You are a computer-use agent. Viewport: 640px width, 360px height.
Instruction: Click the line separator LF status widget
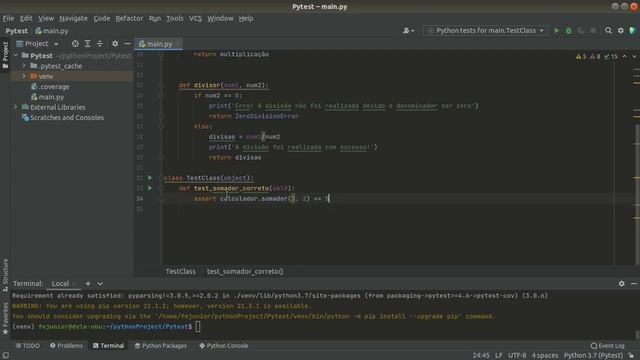click(x=499, y=356)
